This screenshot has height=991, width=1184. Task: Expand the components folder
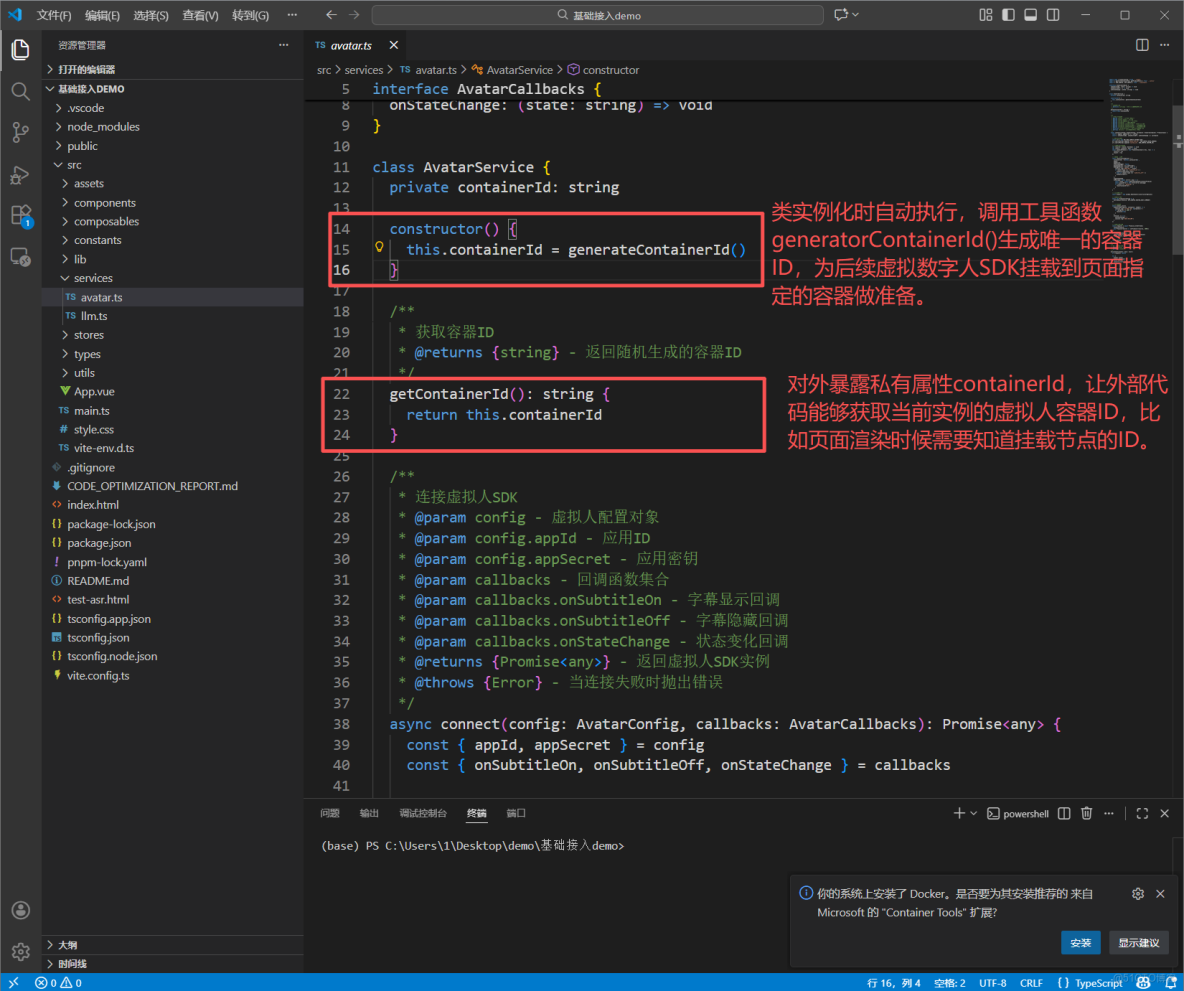coord(104,203)
